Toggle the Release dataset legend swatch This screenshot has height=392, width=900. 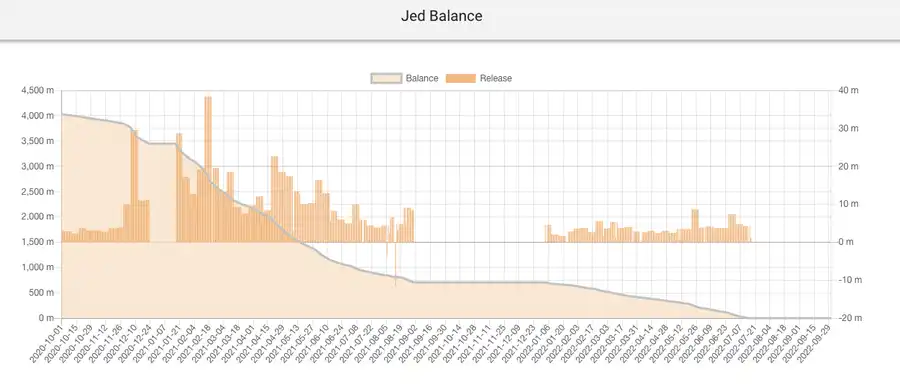(x=460, y=79)
